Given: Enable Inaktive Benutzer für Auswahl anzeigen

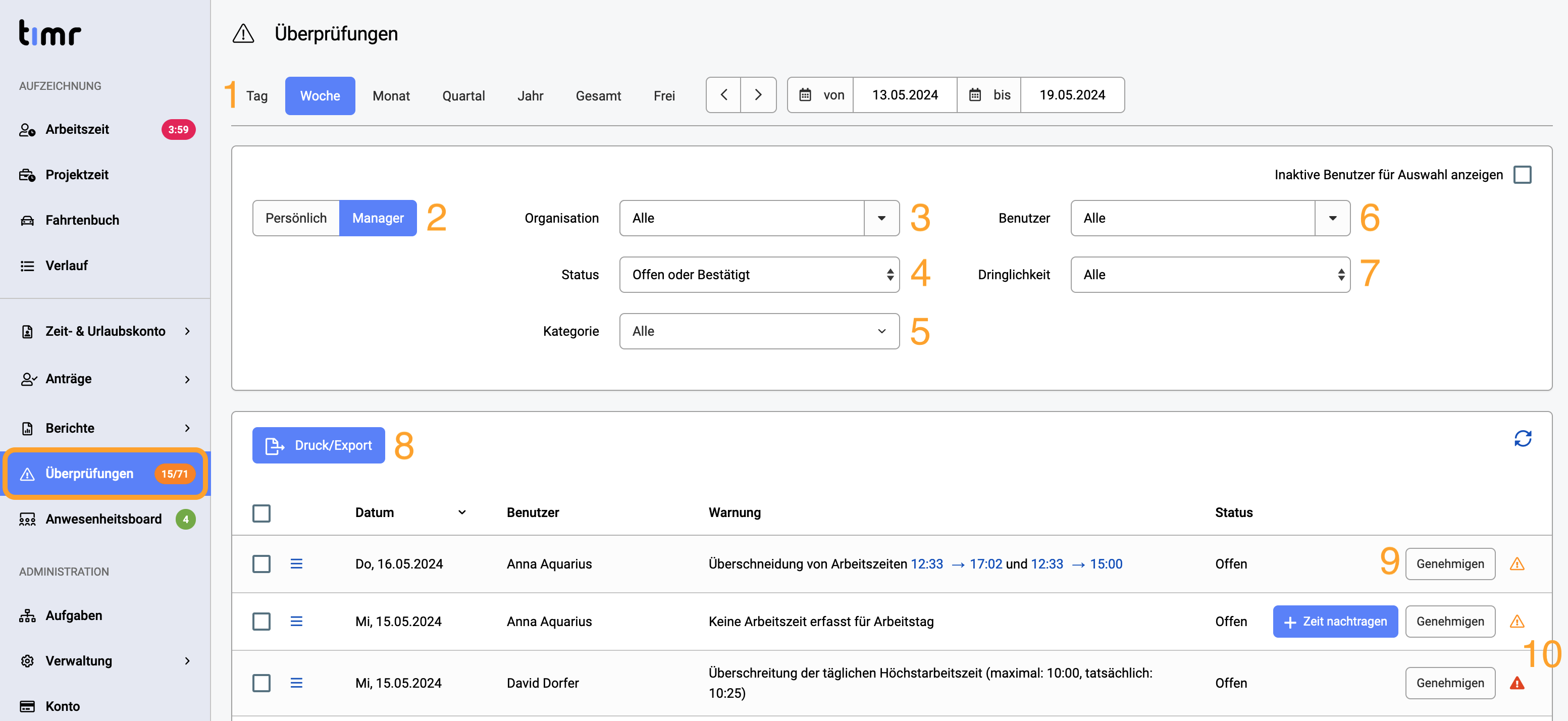Looking at the screenshot, I should point(1523,175).
